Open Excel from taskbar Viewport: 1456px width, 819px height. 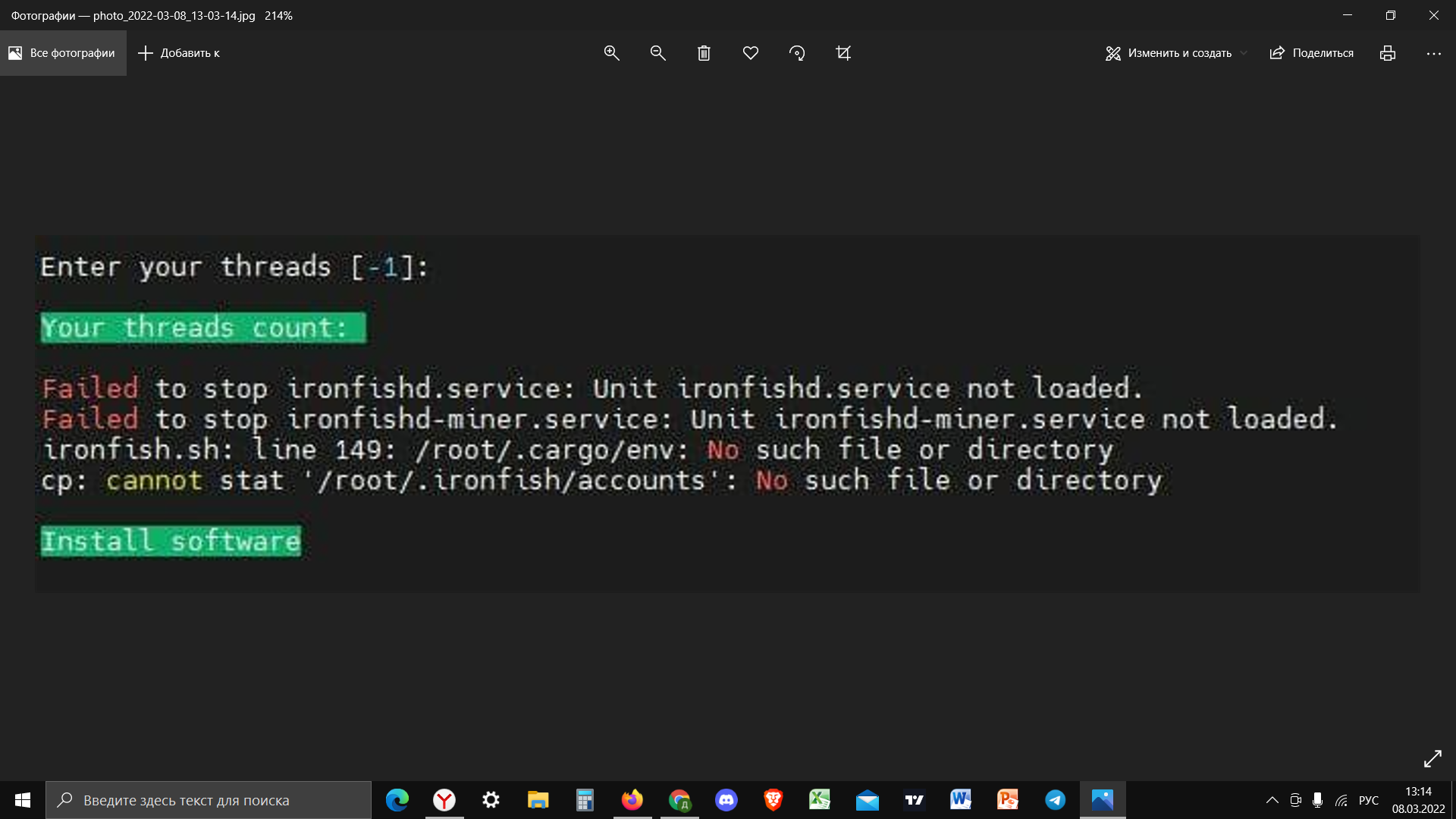tap(820, 800)
